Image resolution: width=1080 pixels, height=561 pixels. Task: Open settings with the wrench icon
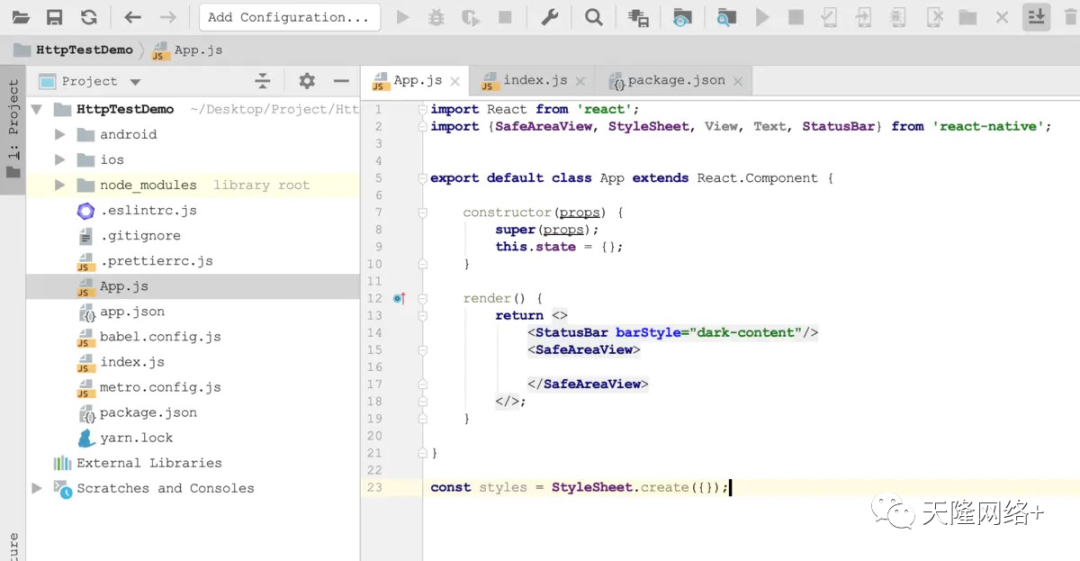click(x=549, y=17)
